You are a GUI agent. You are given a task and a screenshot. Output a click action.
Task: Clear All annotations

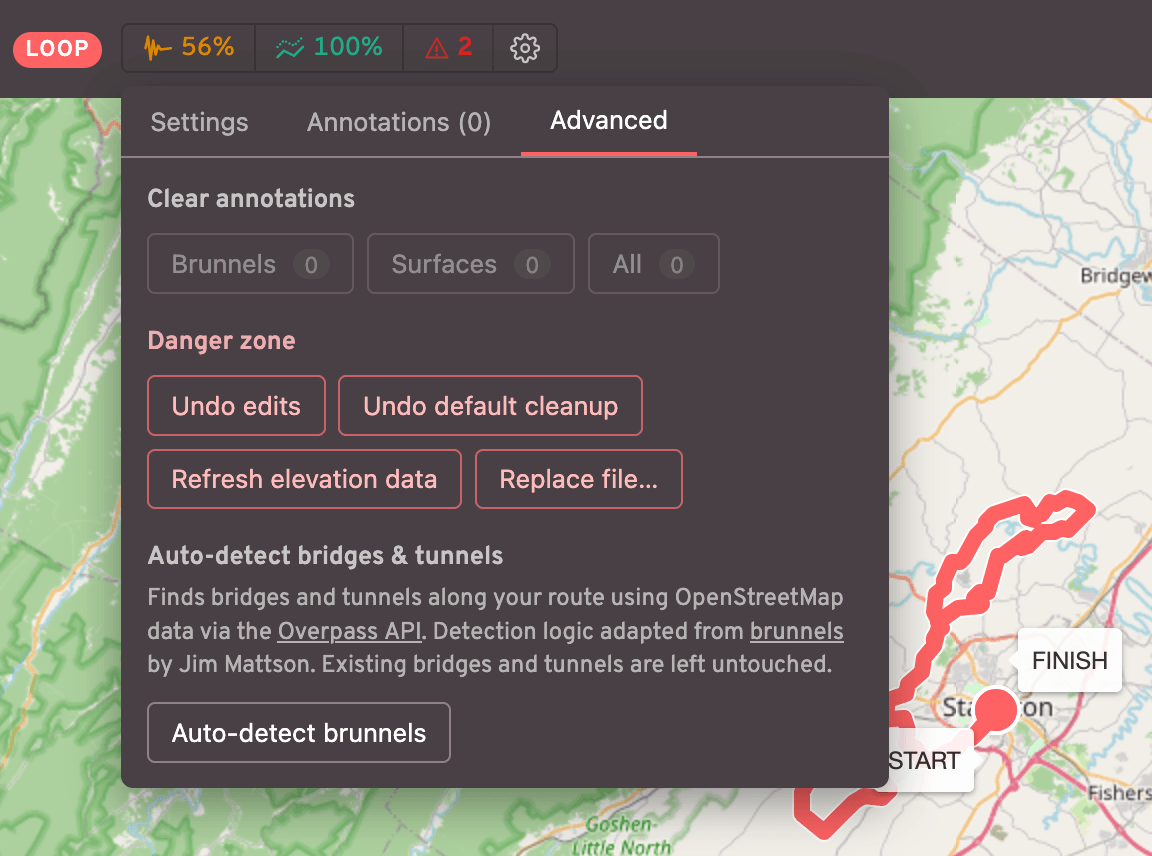(653, 264)
